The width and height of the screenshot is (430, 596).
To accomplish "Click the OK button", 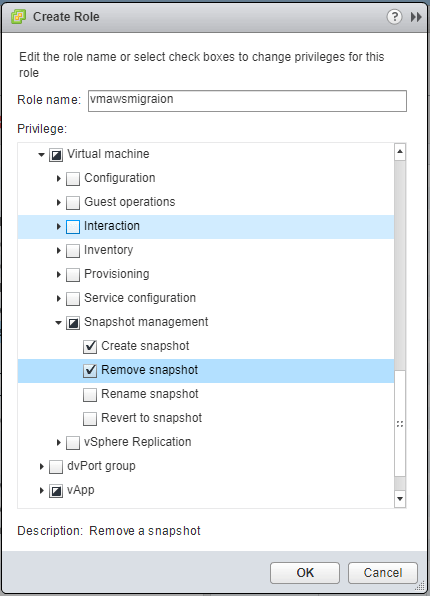I will coord(305,572).
